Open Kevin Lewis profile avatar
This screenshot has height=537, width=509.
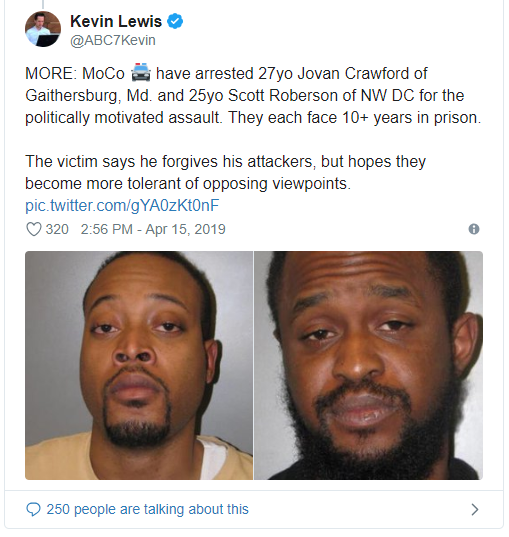pos(43,29)
